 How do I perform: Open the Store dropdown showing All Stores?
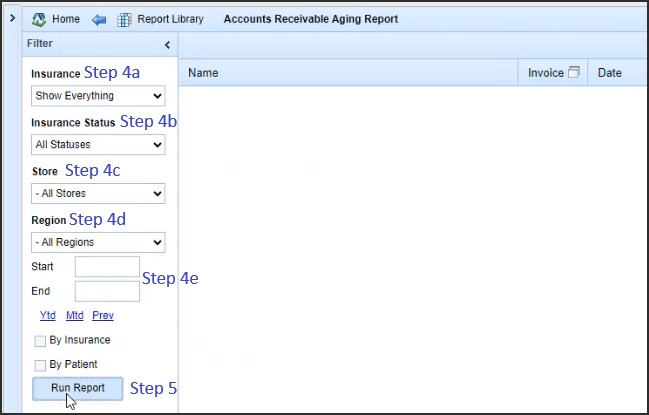98,193
